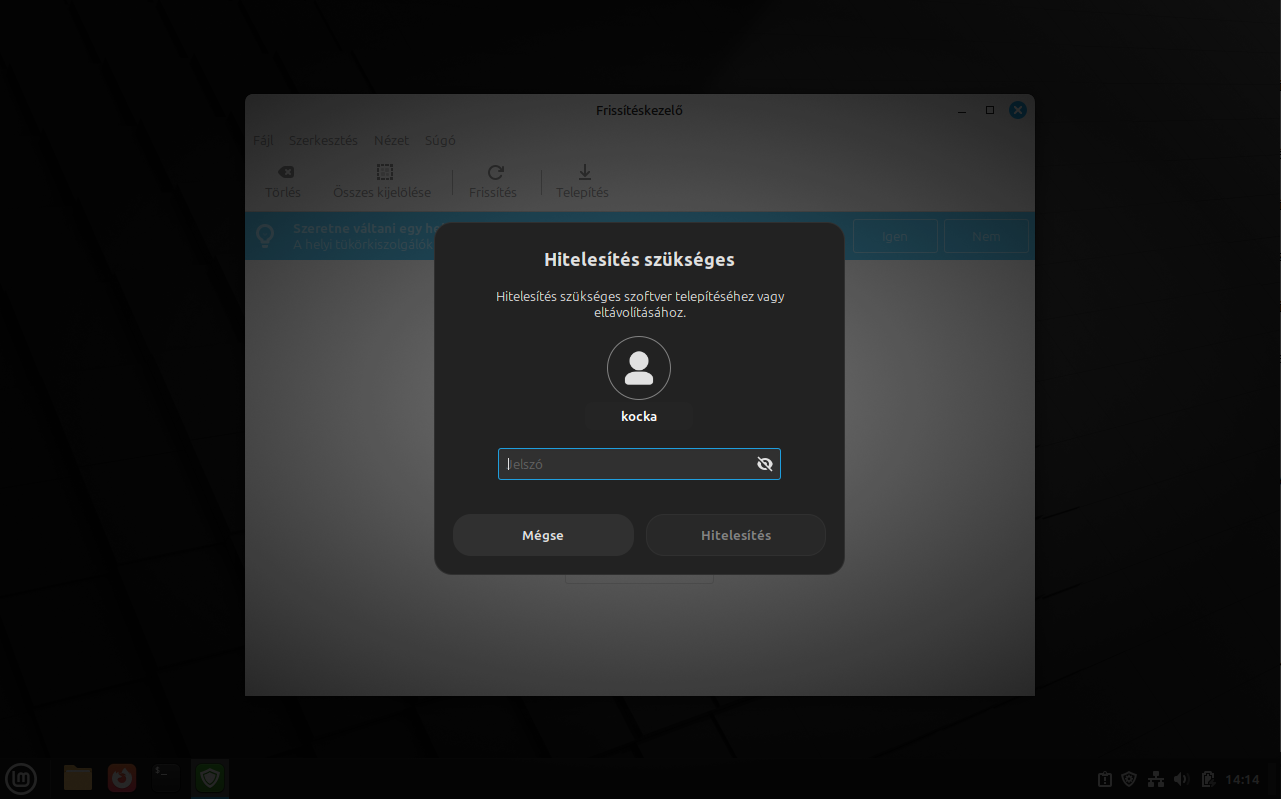Open the Súgó menu
Viewport: 1281px width, 799px height.
440,140
